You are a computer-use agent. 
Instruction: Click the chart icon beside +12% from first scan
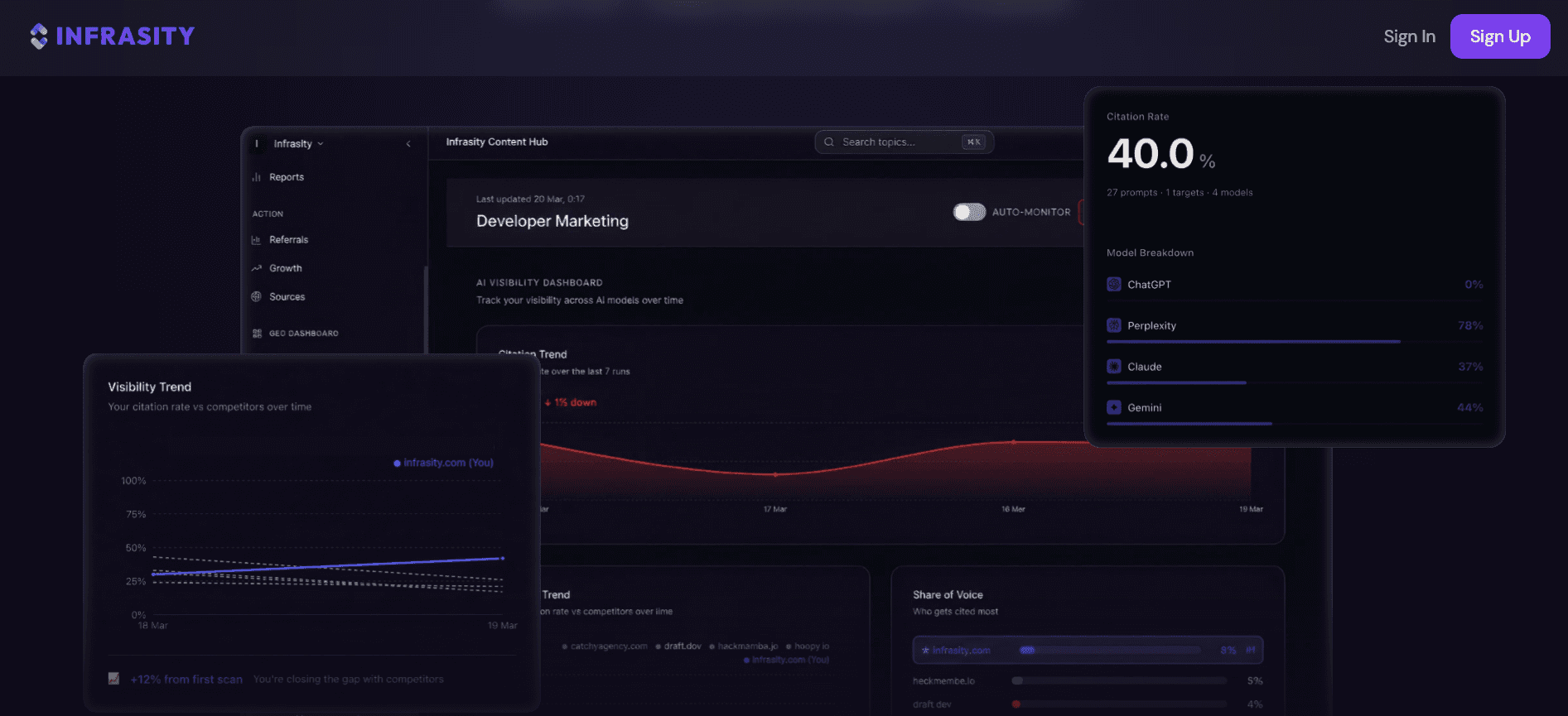click(113, 679)
